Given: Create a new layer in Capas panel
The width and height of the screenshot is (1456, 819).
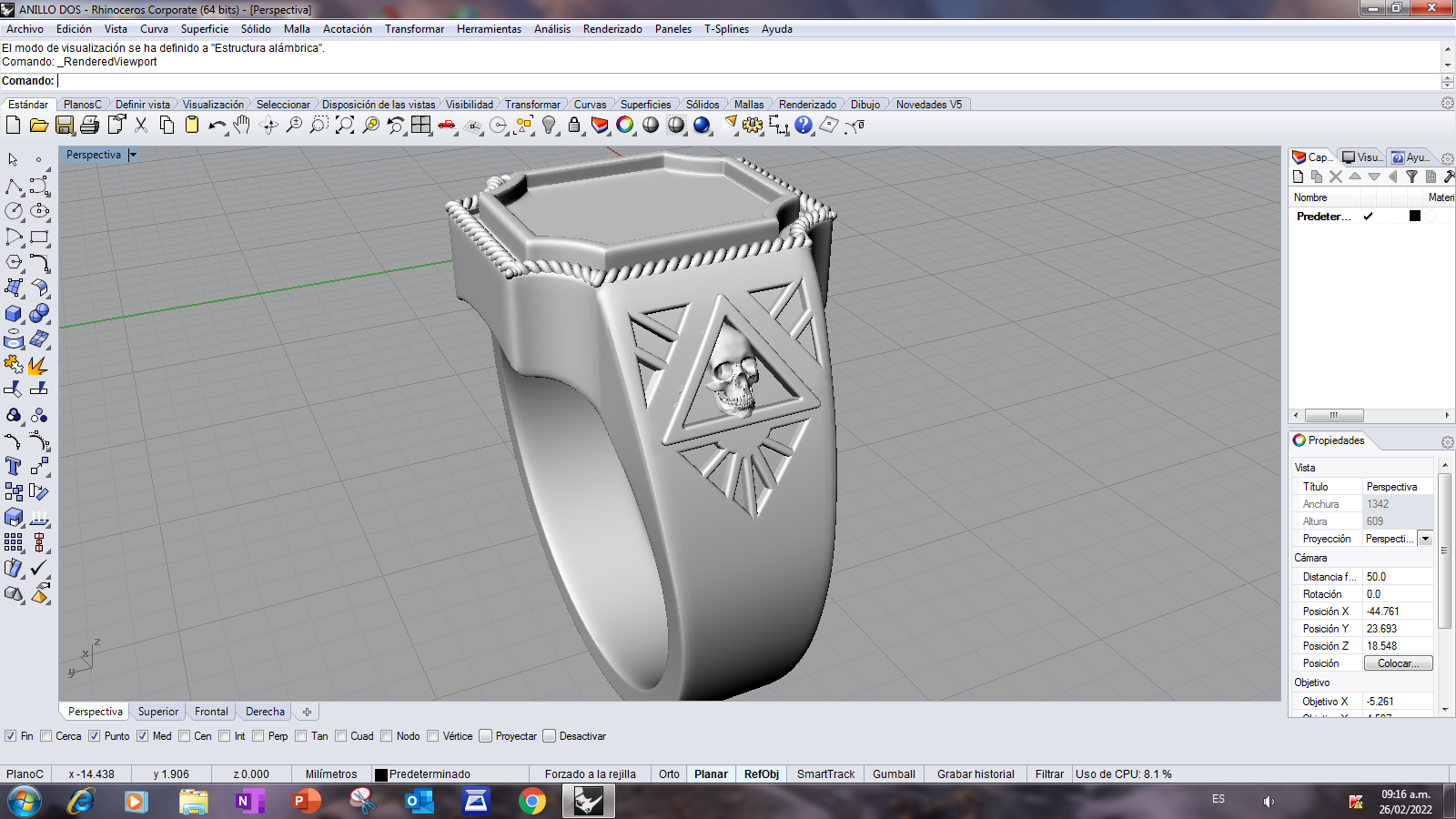Looking at the screenshot, I should click(1299, 177).
